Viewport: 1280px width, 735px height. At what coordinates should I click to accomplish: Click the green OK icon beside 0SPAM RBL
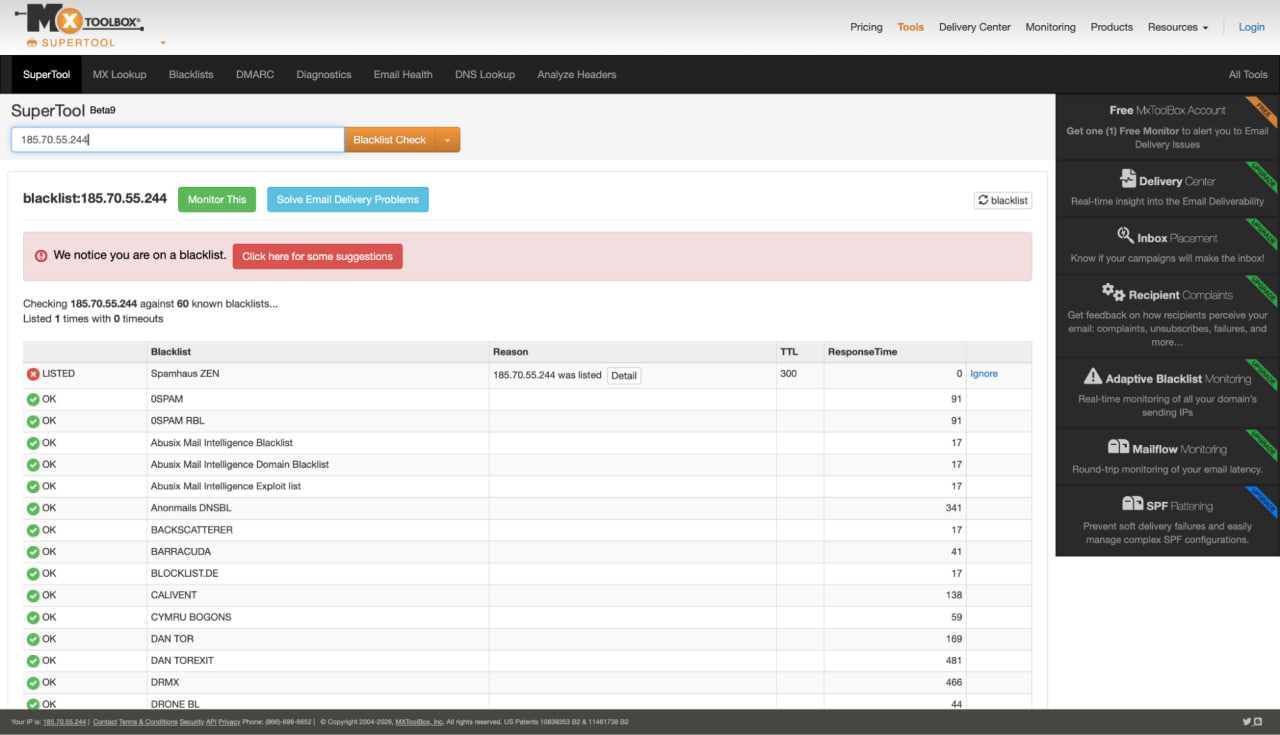point(33,421)
